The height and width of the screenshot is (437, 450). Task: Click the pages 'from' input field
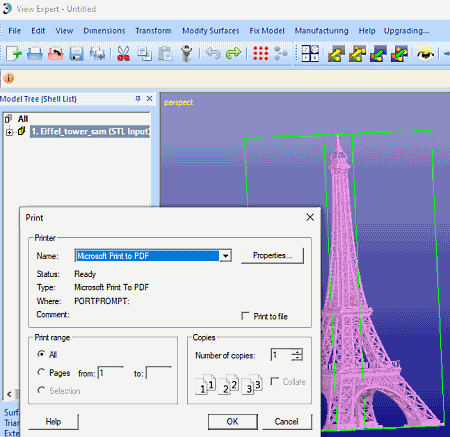(x=111, y=373)
